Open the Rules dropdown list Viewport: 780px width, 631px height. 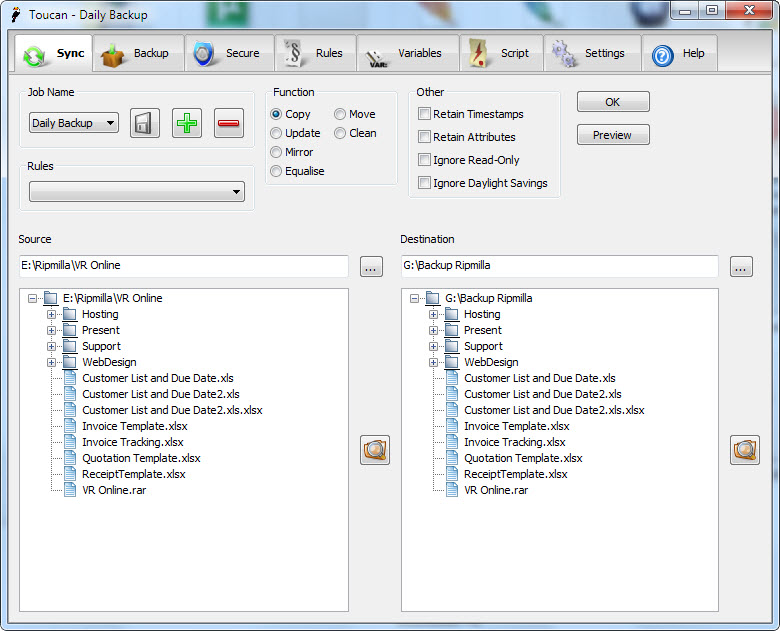pos(137,191)
